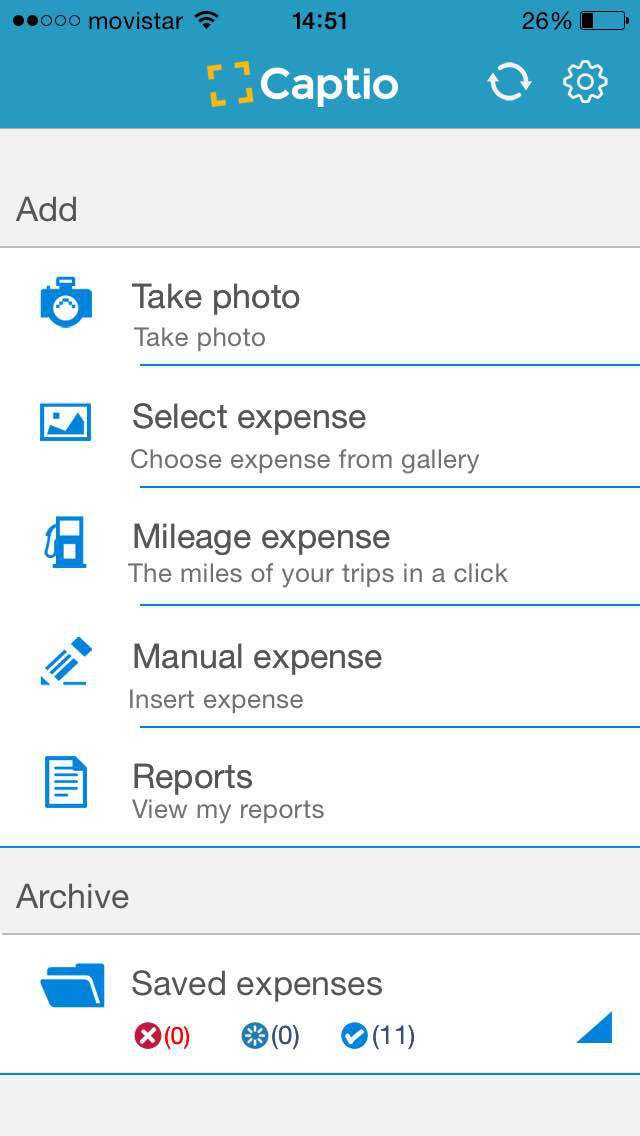Open the Take photo menu entry
The image size is (640, 1136).
click(216, 296)
